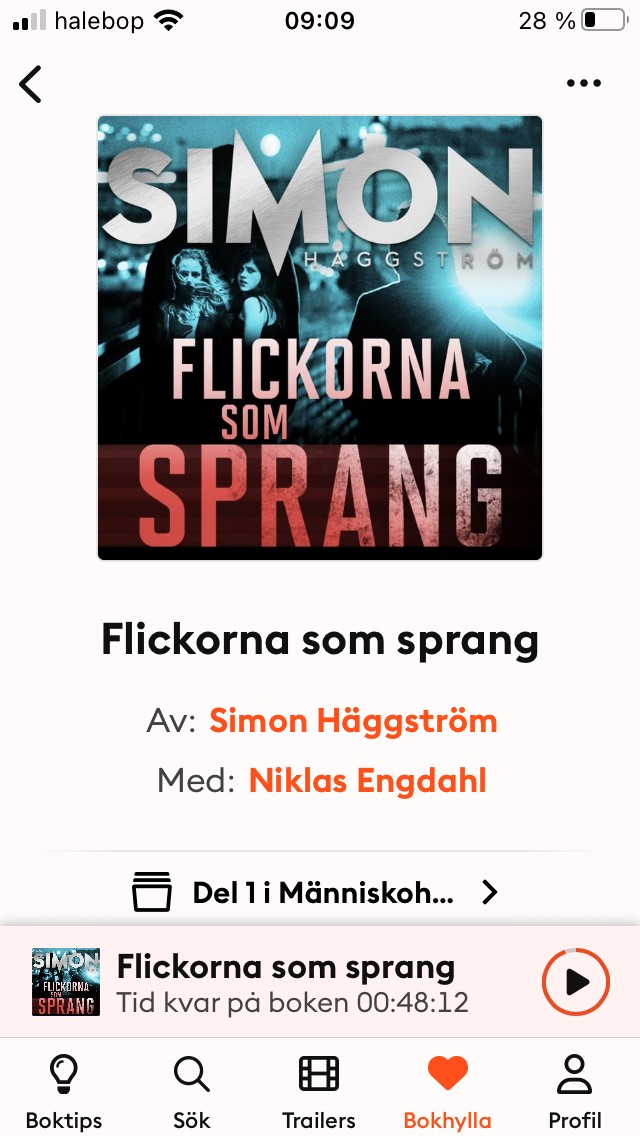Play Flickorna som sprang in mini player
The image size is (640, 1136).
pyautogui.click(x=576, y=982)
